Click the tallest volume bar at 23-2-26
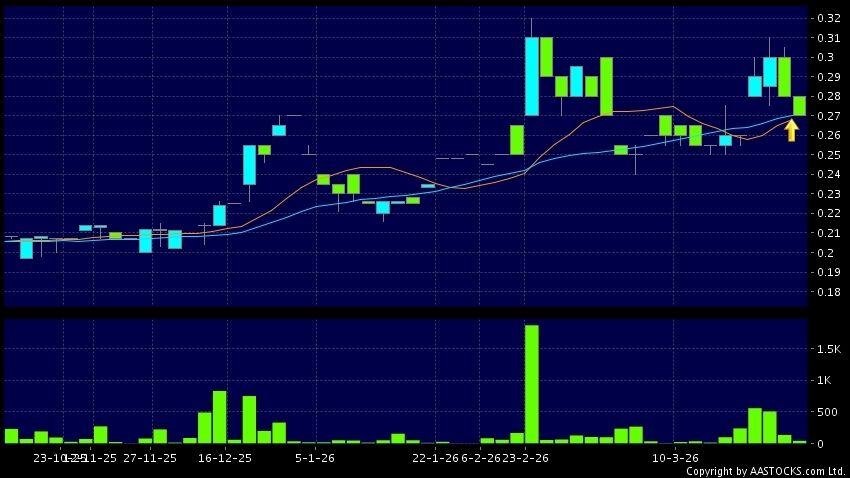 click(x=532, y=384)
